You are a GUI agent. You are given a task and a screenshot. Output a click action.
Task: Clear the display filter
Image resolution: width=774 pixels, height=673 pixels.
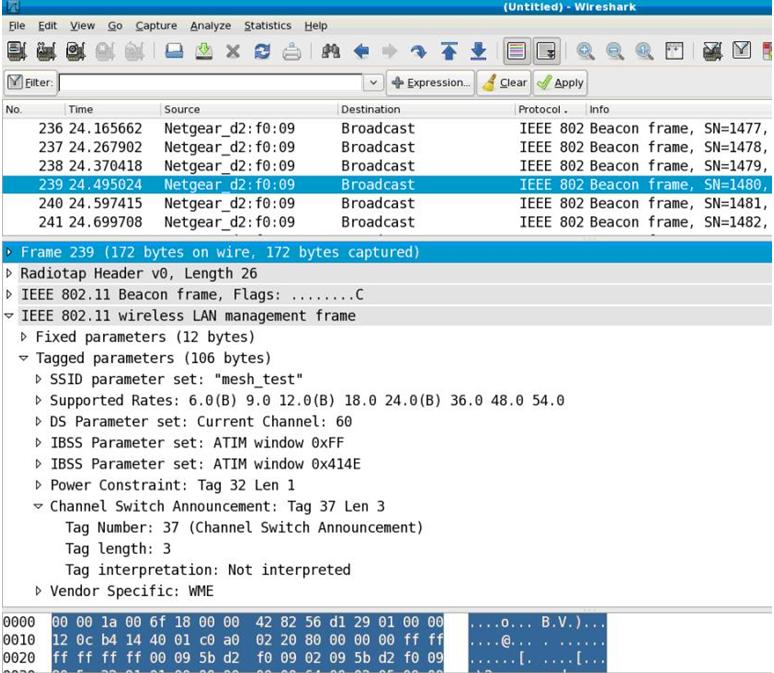pos(504,82)
